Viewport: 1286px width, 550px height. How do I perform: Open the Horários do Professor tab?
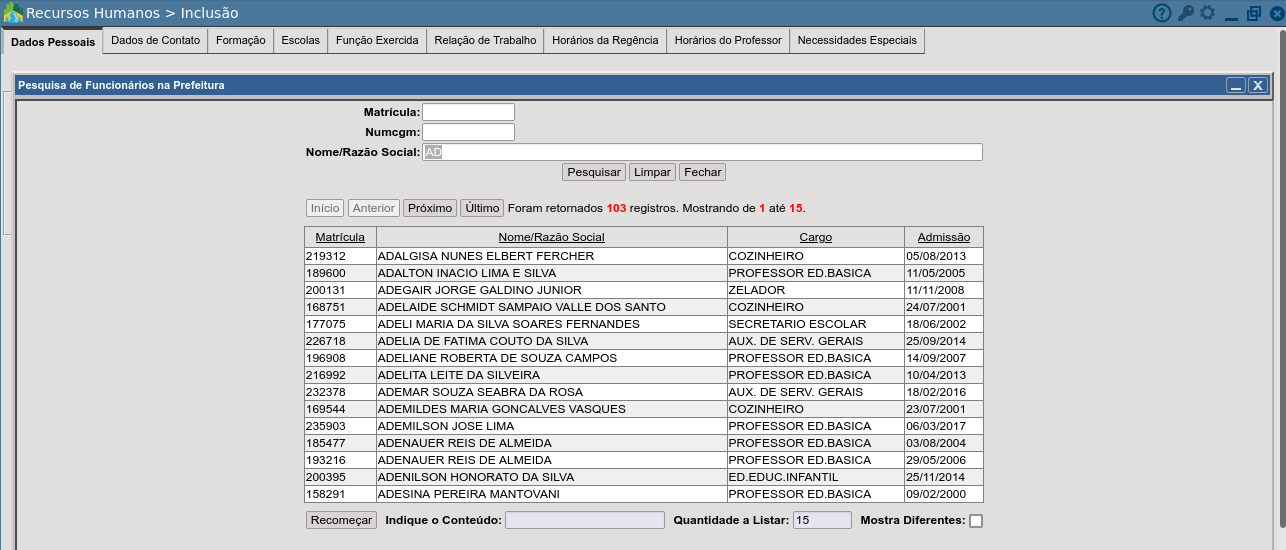pos(728,40)
